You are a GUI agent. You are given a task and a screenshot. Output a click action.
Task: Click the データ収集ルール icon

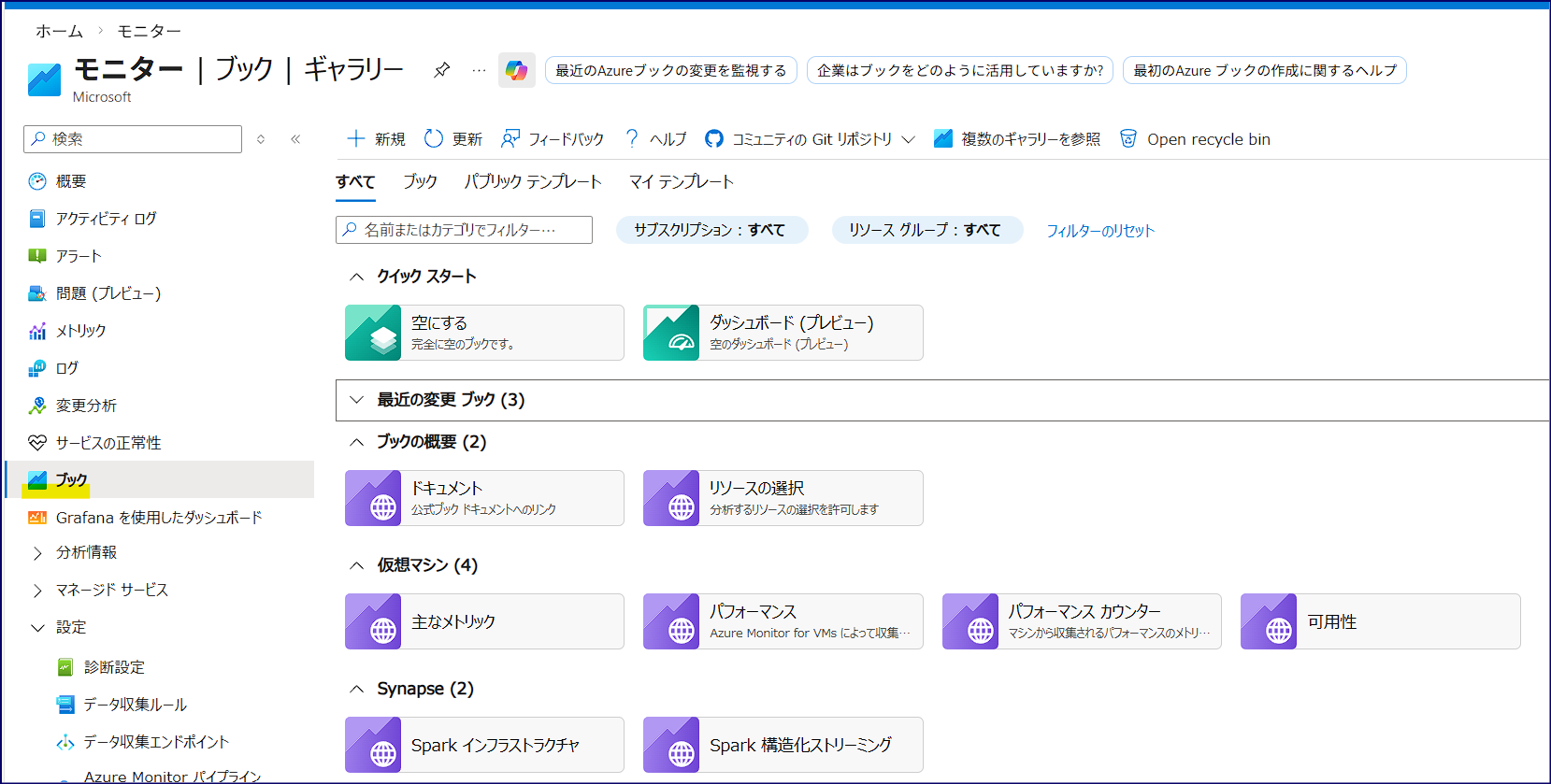point(65,705)
